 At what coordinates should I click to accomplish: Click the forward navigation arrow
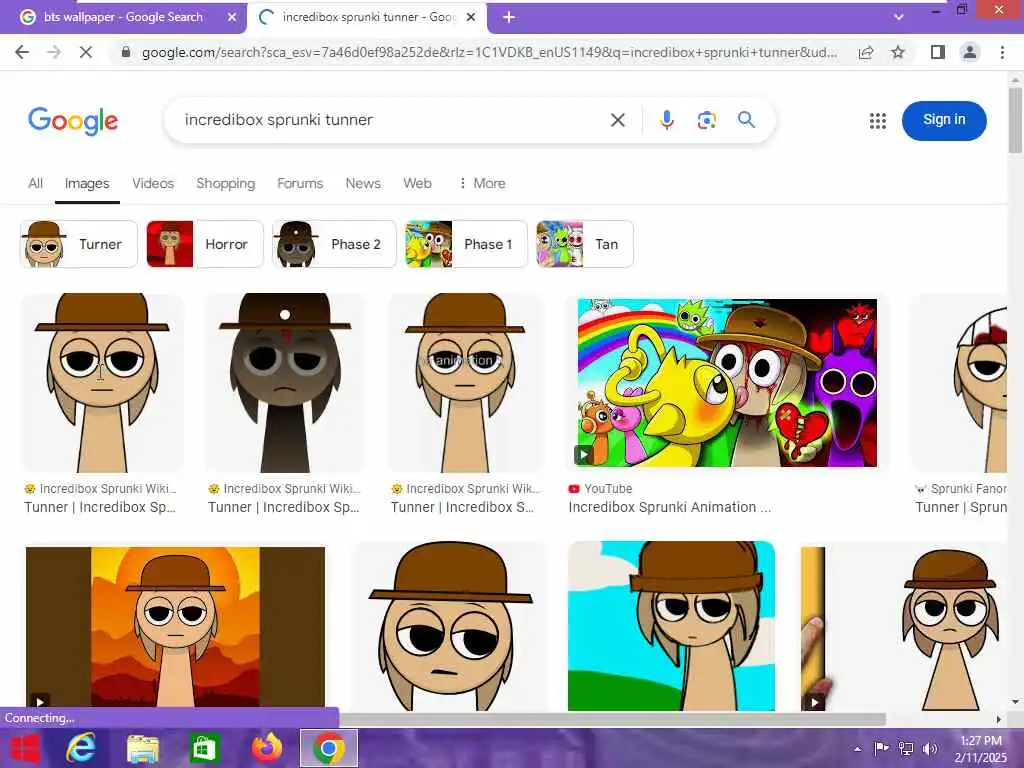click(x=54, y=52)
